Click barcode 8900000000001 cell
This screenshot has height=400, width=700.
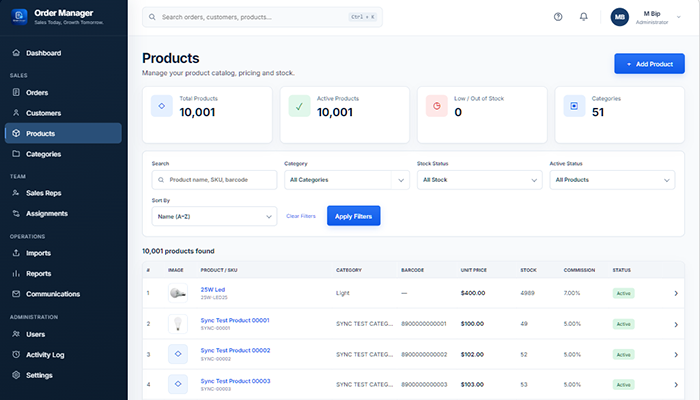[x=424, y=324]
